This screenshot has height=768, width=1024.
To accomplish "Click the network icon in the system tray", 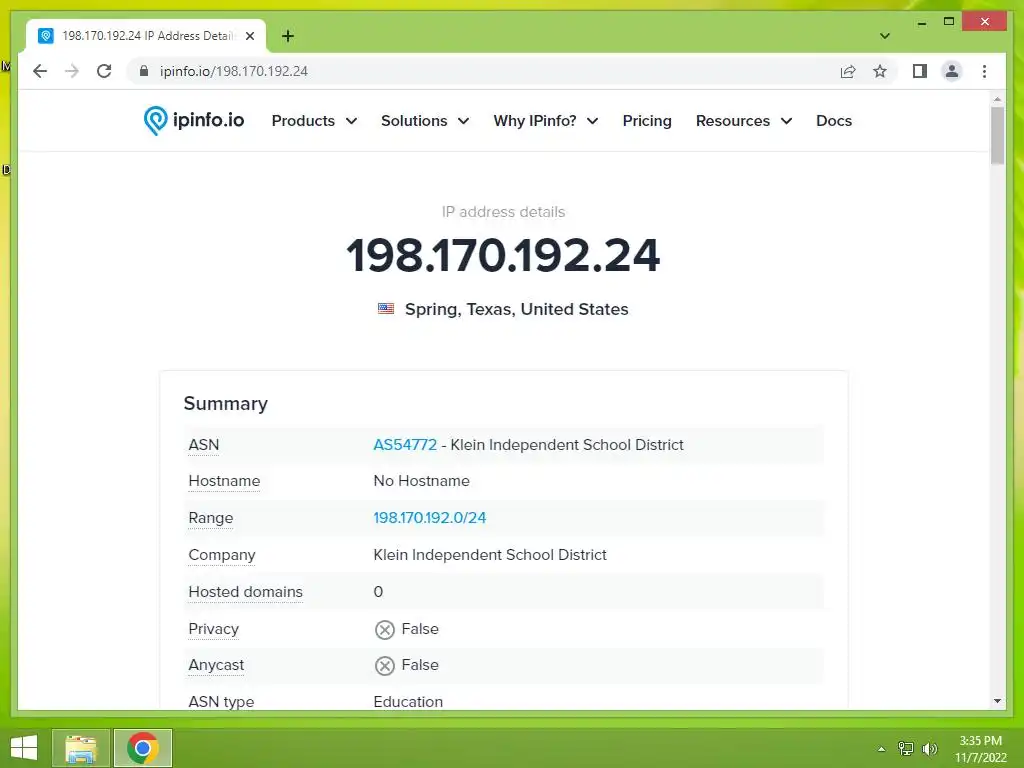I will pyautogui.click(x=905, y=749).
